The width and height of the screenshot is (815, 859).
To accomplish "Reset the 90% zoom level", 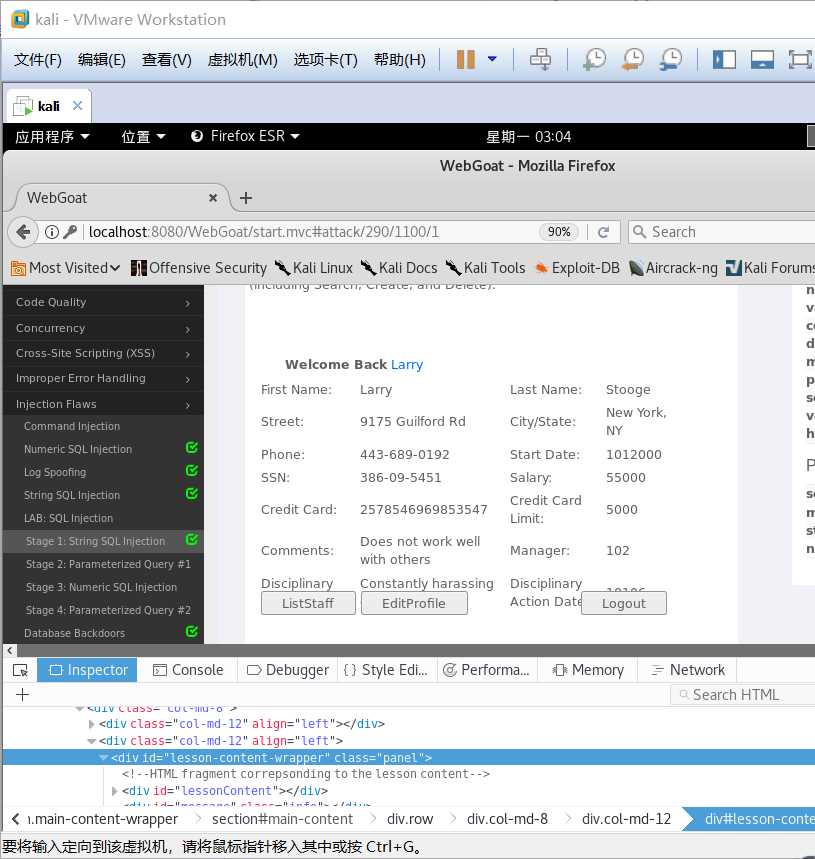I will [x=559, y=232].
